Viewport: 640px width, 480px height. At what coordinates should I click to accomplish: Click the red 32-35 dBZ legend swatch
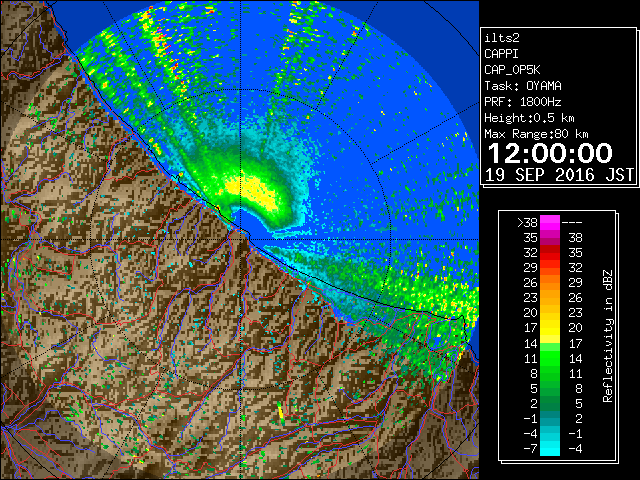pyautogui.click(x=550, y=253)
